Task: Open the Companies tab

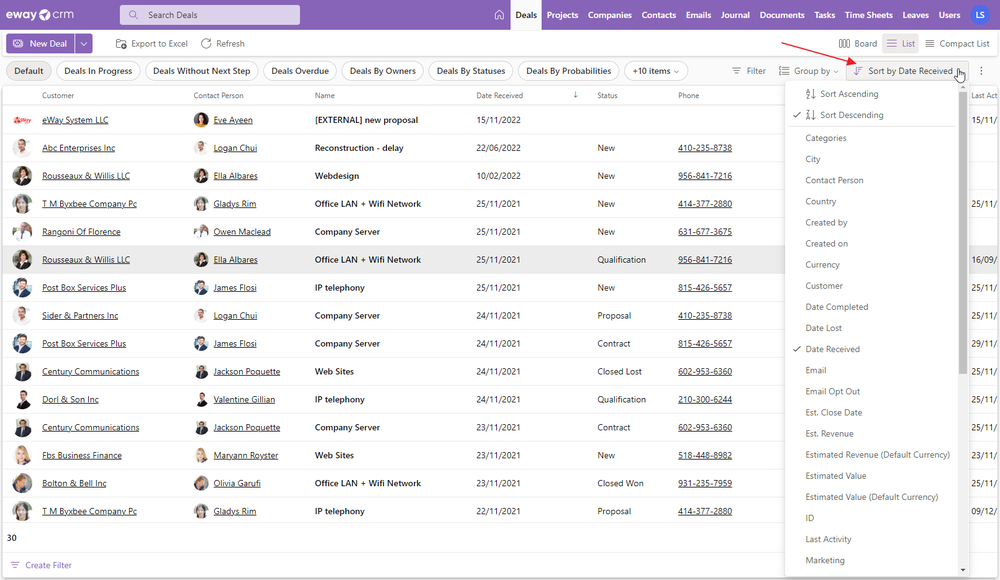Action: coord(610,15)
